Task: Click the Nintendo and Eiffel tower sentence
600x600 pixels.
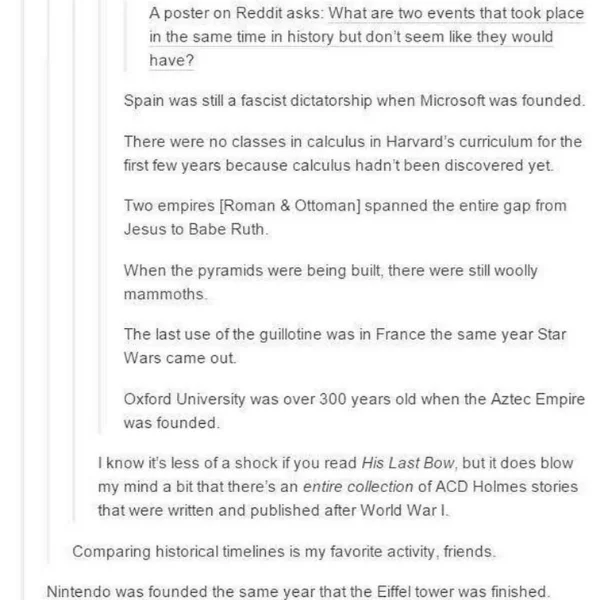Action: click(298, 592)
